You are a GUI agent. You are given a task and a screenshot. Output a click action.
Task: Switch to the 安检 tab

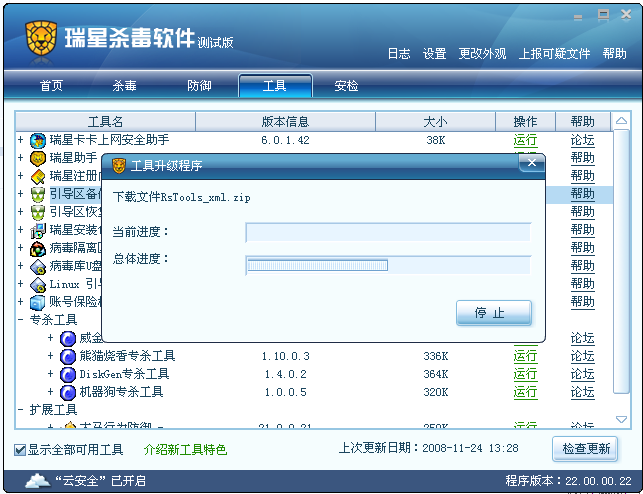[x=347, y=86]
